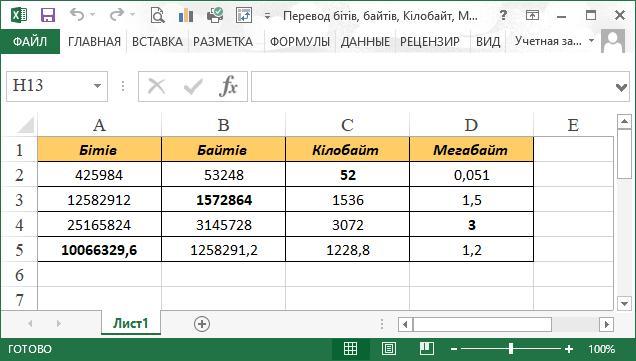Image resolution: width=636 pixels, height=361 pixels.
Task: Customize the Quick Access Toolbar dropdown
Action: pyautogui.click(x=267, y=16)
